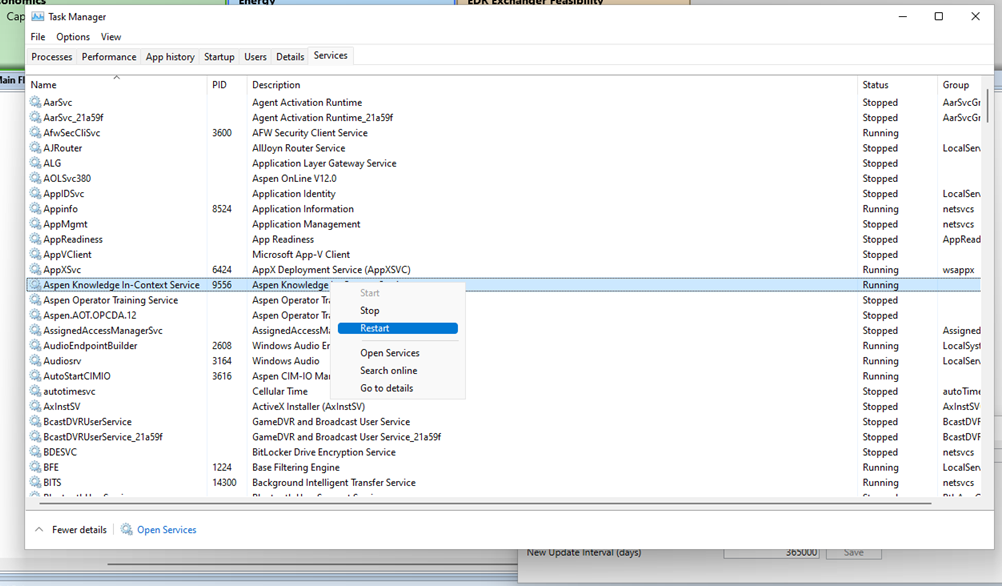Screen dimensions: 1002x586
Task: Click the gear icon next to AppXSvc
Action: [35, 269]
